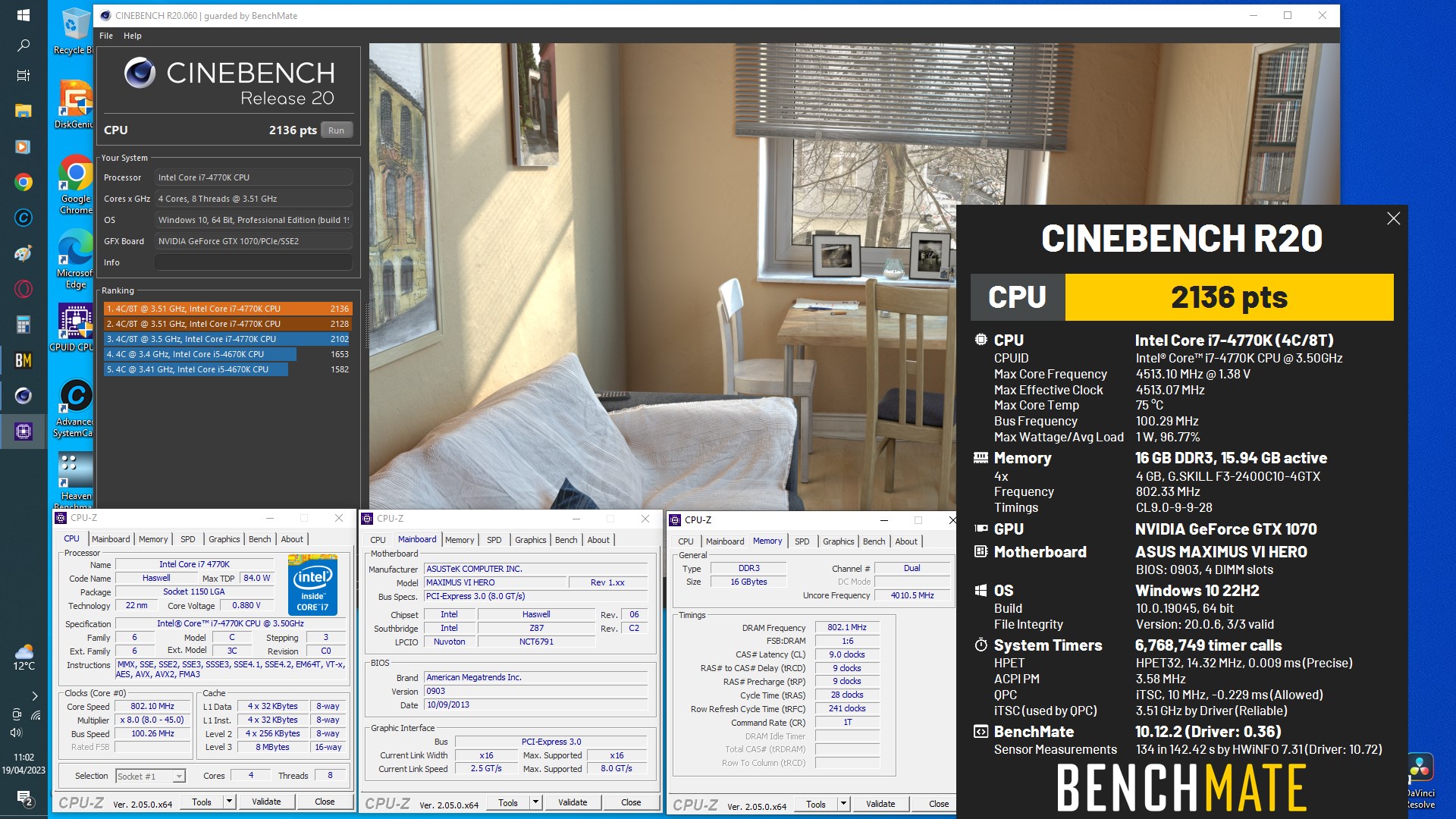1456x819 pixels.
Task: Open the Selection Socket #1 dropdown in CPU-Z
Action: click(150, 776)
